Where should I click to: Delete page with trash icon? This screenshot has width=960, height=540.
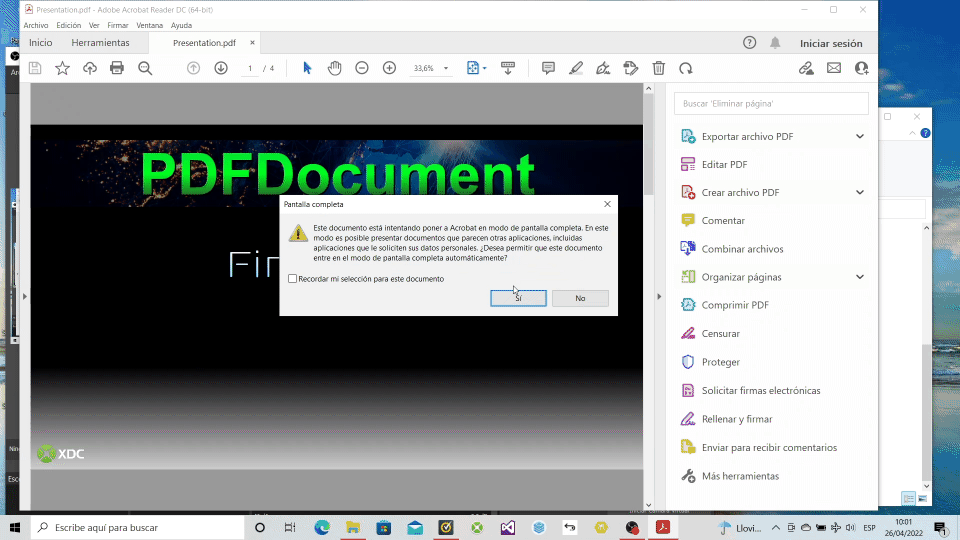[x=659, y=68]
